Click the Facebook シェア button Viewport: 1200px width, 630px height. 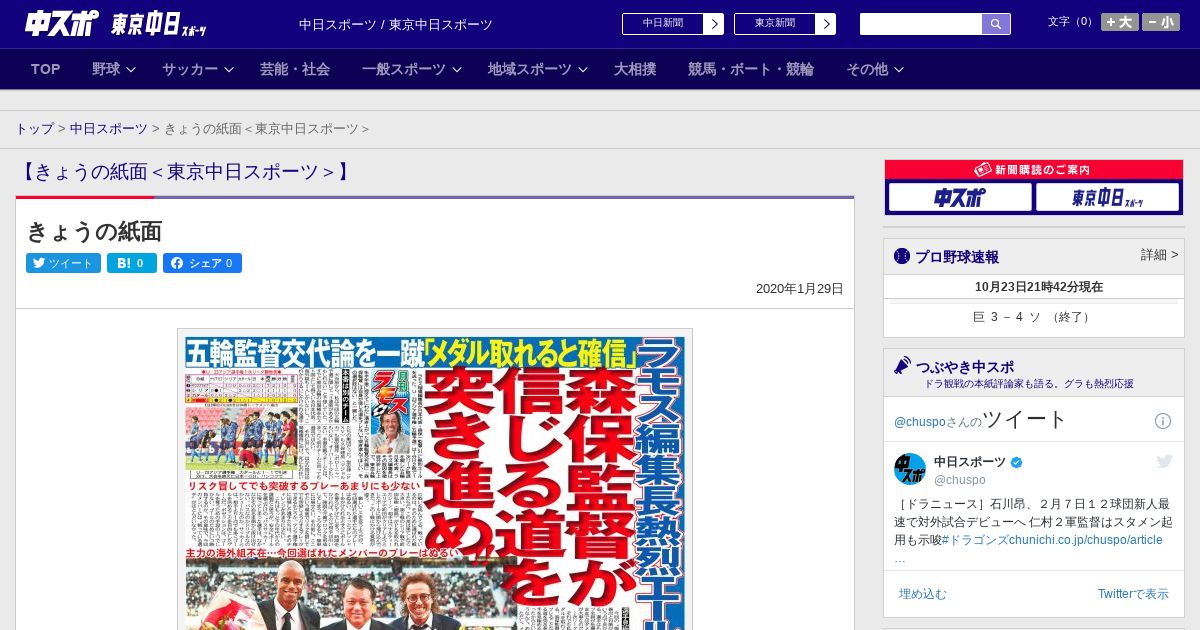[x=202, y=263]
